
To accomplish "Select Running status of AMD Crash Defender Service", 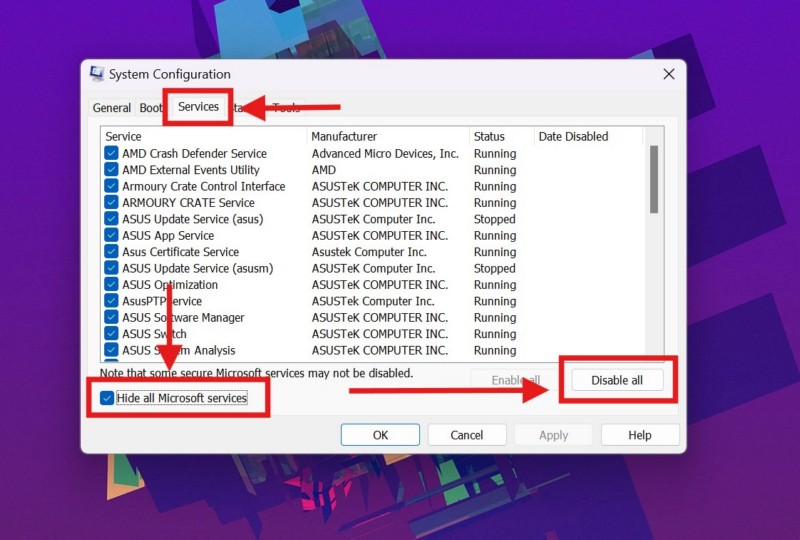I will coord(495,153).
